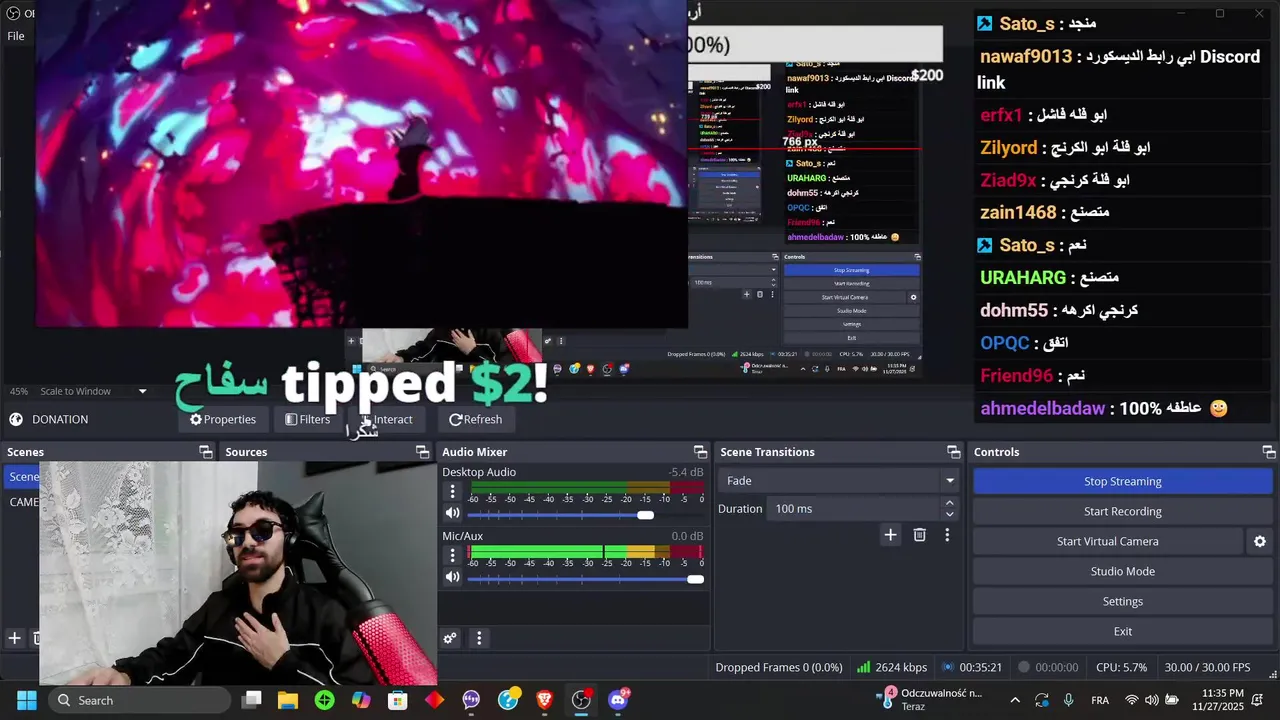
Task: Click the 30.00 / 30.00 FPS readout
Action: (1207, 667)
